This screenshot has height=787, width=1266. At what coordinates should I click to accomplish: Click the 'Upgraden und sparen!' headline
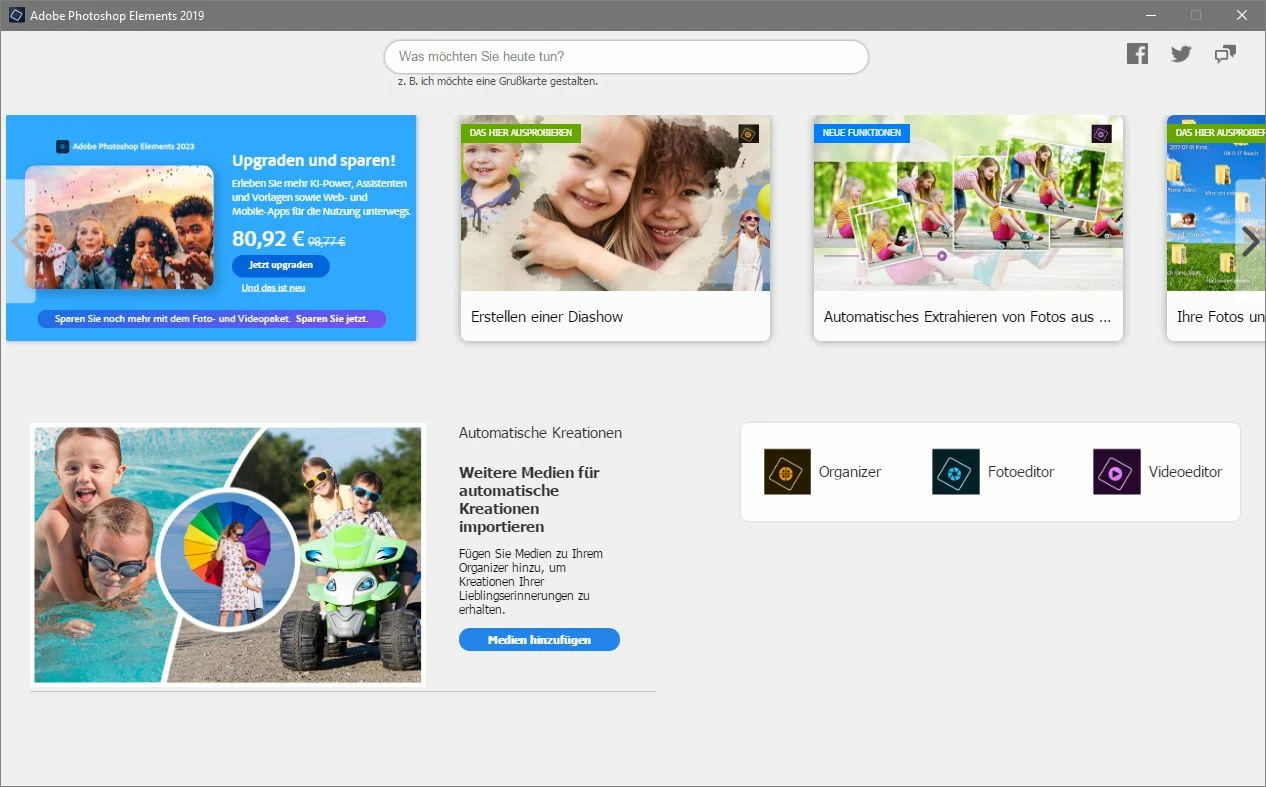click(x=314, y=160)
